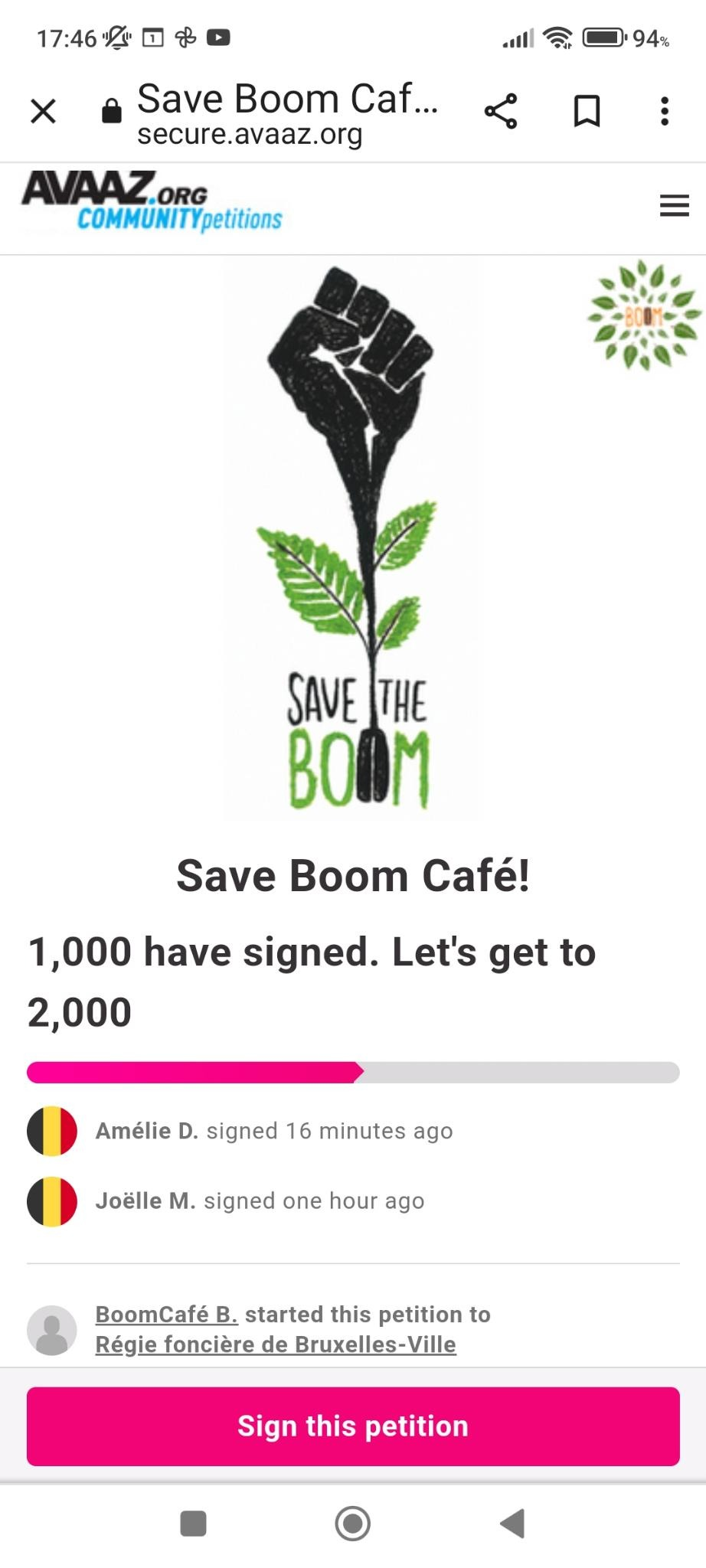
Task: Open the three-dot browser overflow menu
Action: point(664,111)
